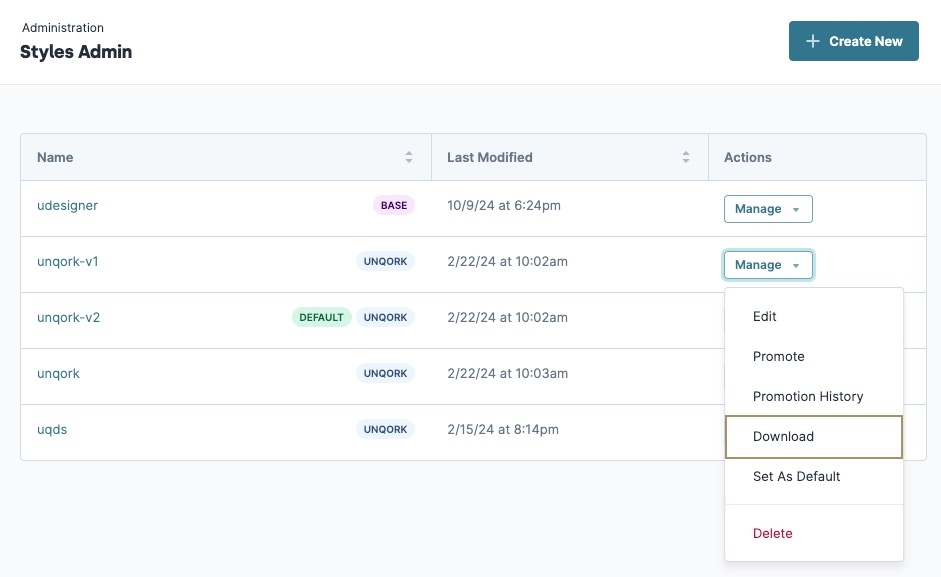The image size is (941, 577).
Task: Click the UNQORK badge on unqork-v1 row
Action: coord(385,261)
